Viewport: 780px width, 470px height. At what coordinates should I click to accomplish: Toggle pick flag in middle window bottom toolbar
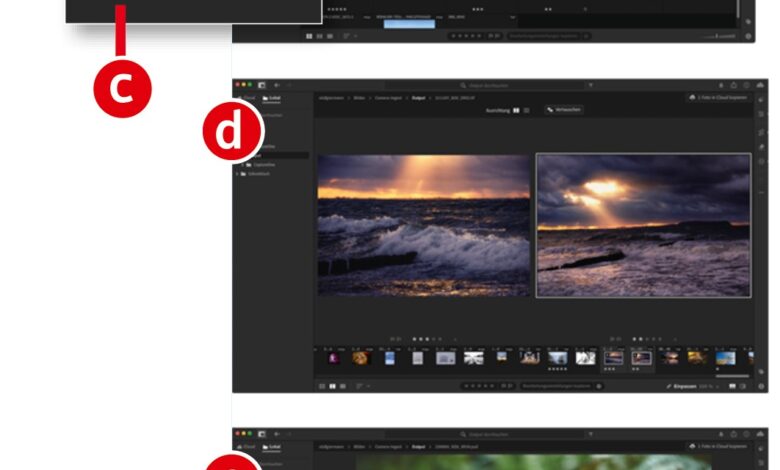(504, 386)
